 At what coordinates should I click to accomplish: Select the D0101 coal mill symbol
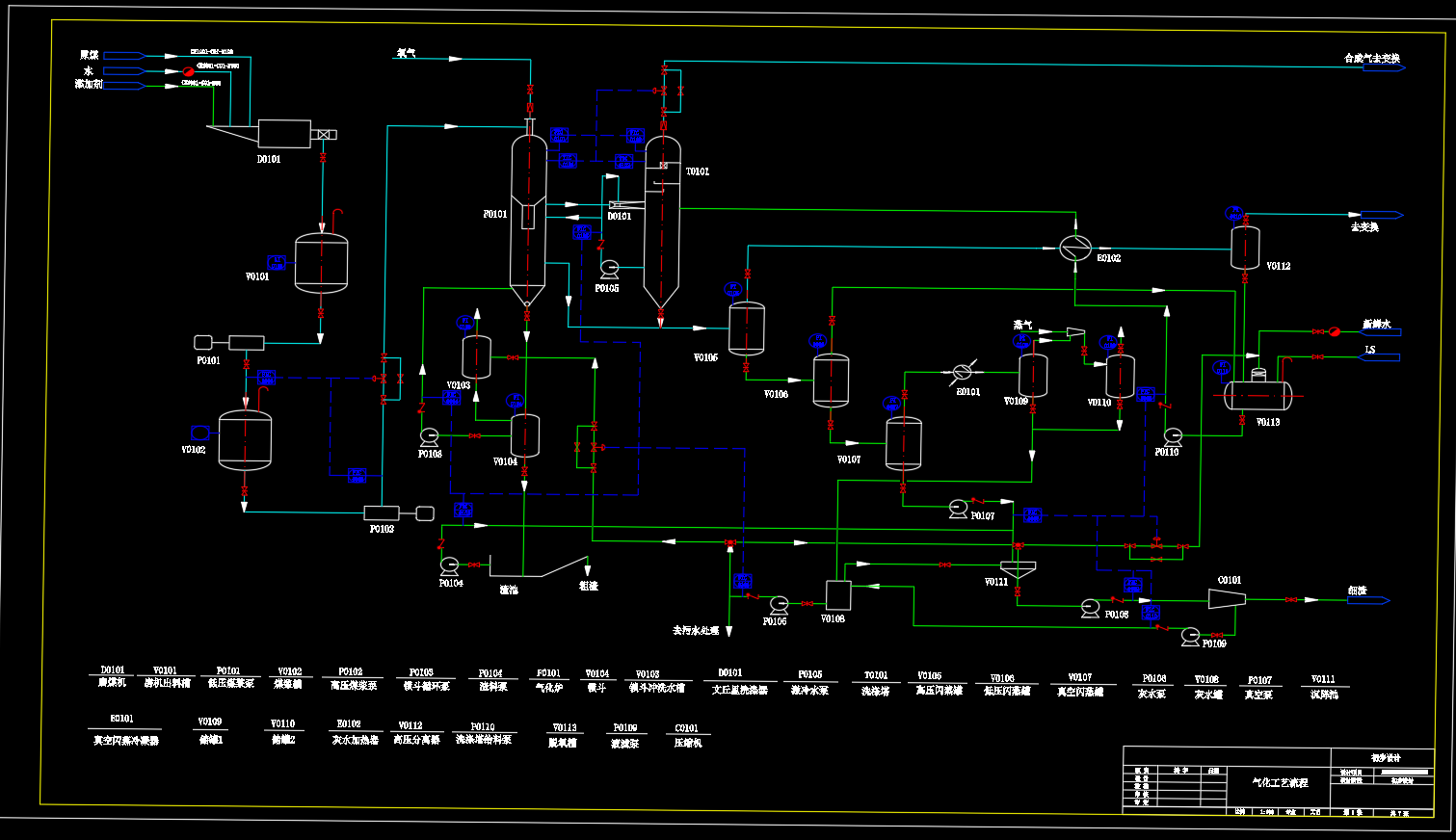click(x=284, y=134)
